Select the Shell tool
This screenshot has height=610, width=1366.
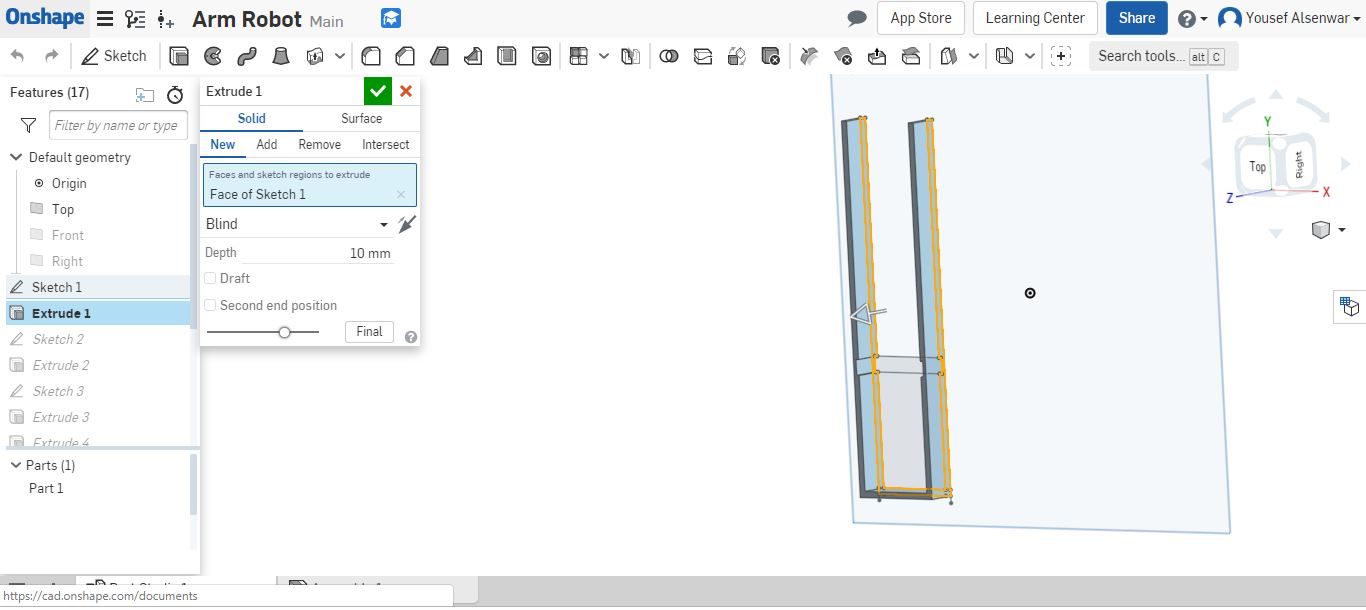tap(507, 56)
